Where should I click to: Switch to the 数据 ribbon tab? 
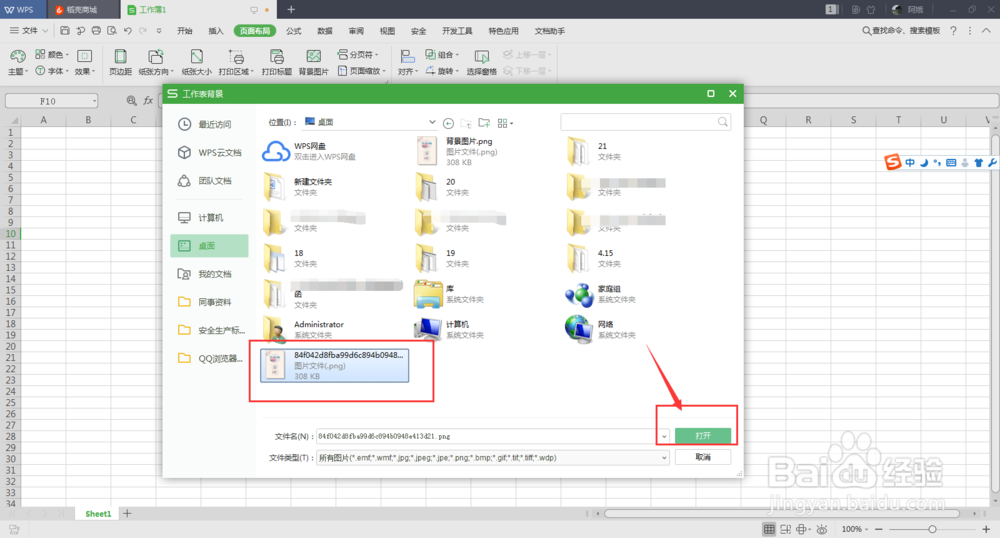click(x=325, y=31)
